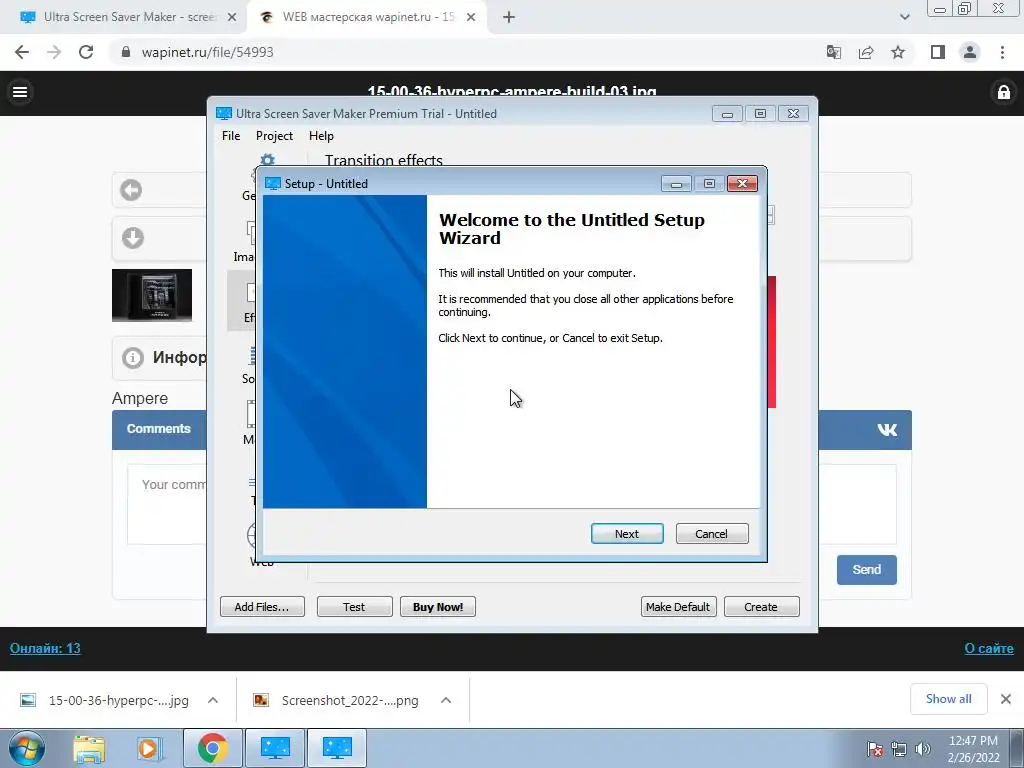Click the VK logo in comments header
This screenshot has width=1024, height=768.
(887, 429)
